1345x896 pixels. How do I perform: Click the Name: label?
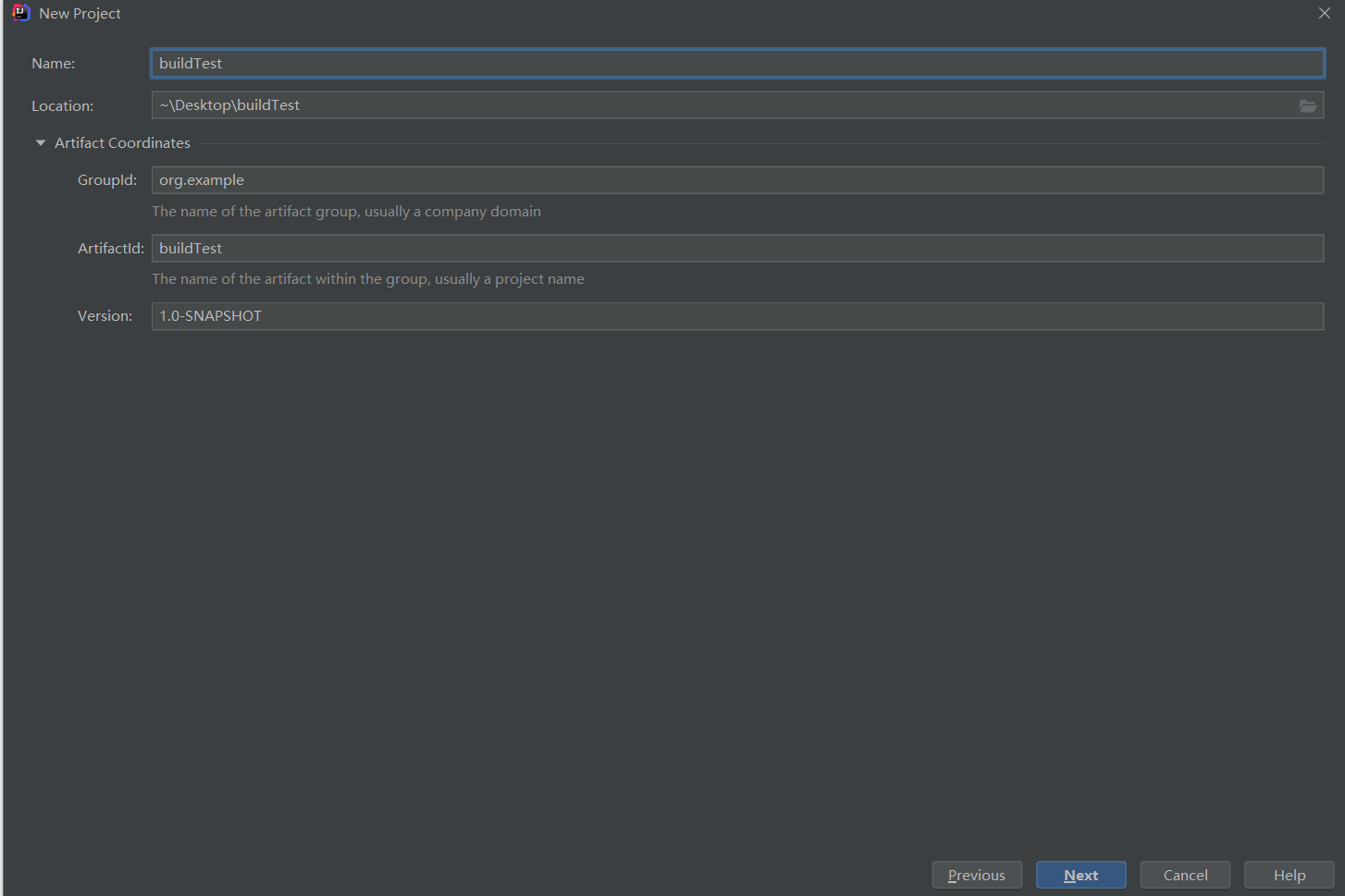[53, 64]
